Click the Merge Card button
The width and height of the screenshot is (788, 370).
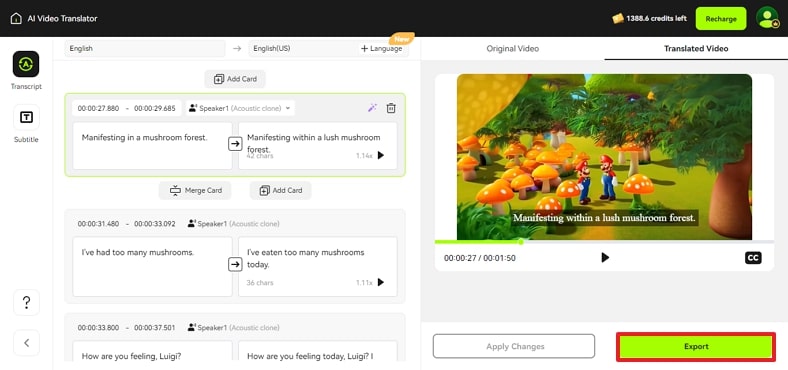(x=195, y=191)
